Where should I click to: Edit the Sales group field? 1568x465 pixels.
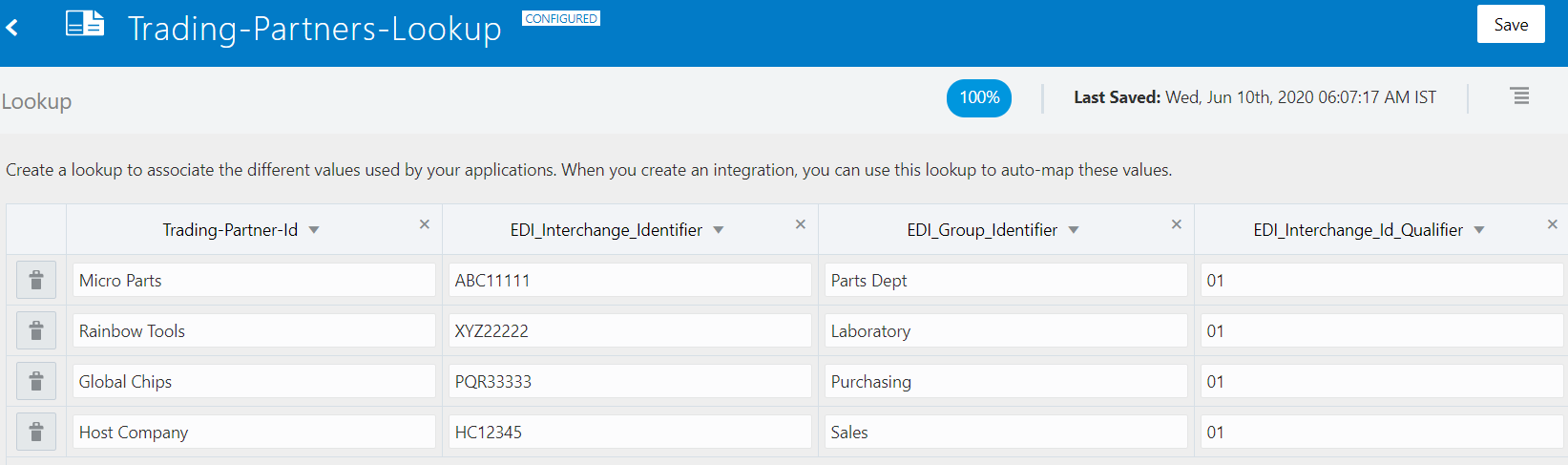[1006, 432]
